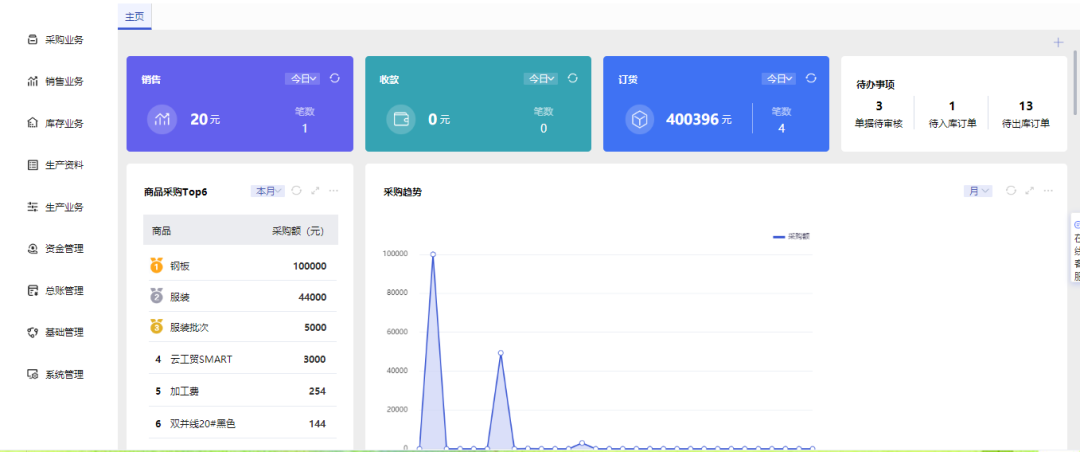Open the 今日 dropdown in 销售 card

(303, 78)
